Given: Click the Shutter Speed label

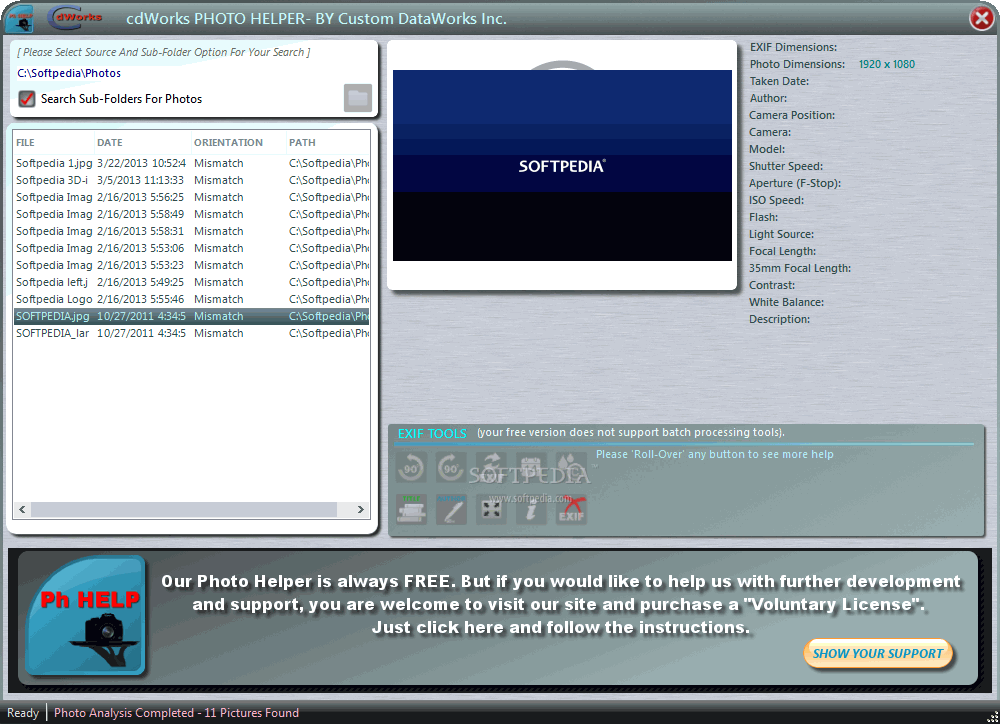Looking at the screenshot, I should tap(786, 166).
